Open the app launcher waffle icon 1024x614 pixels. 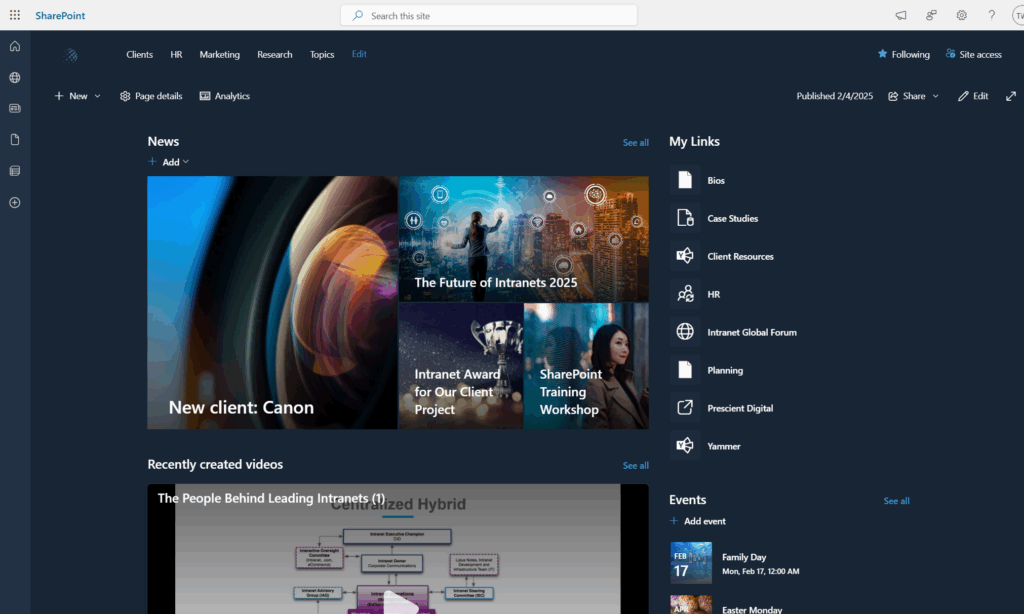coord(15,15)
